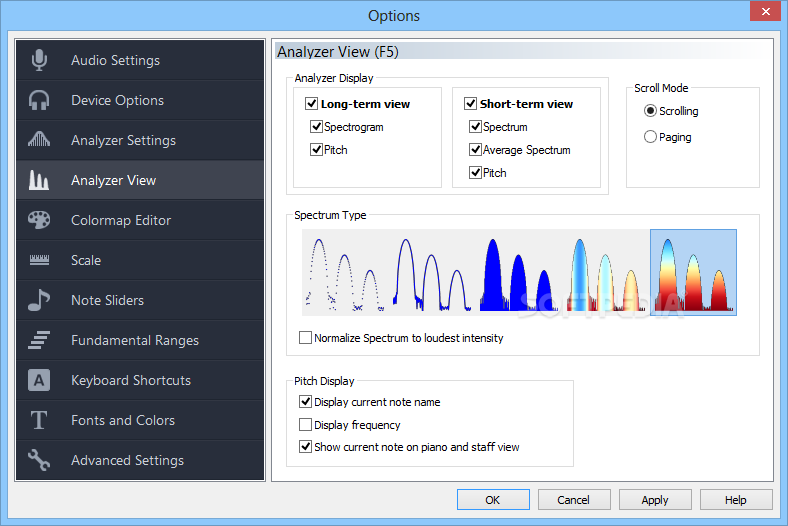788x526 pixels.
Task: Open Keyboard Shortcuts settings
Action: coord(140,380)
